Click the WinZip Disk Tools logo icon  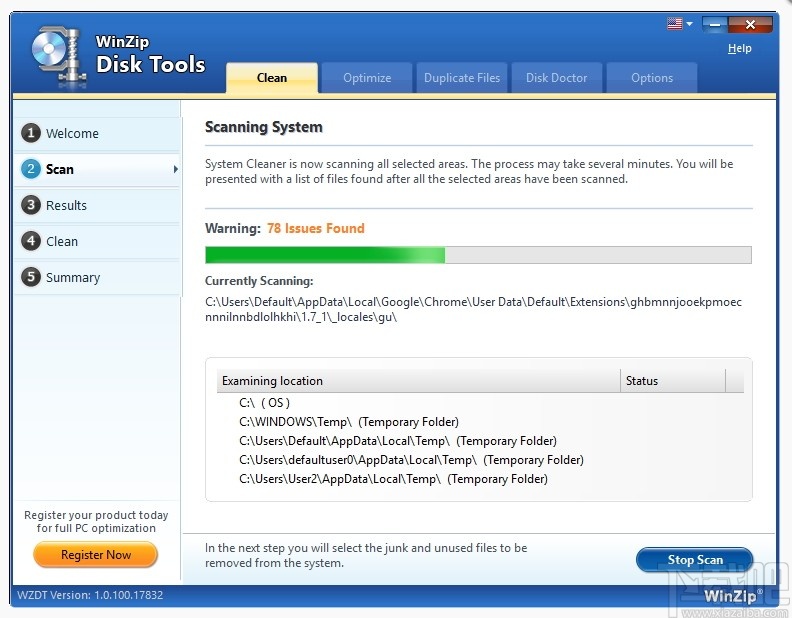58,56
